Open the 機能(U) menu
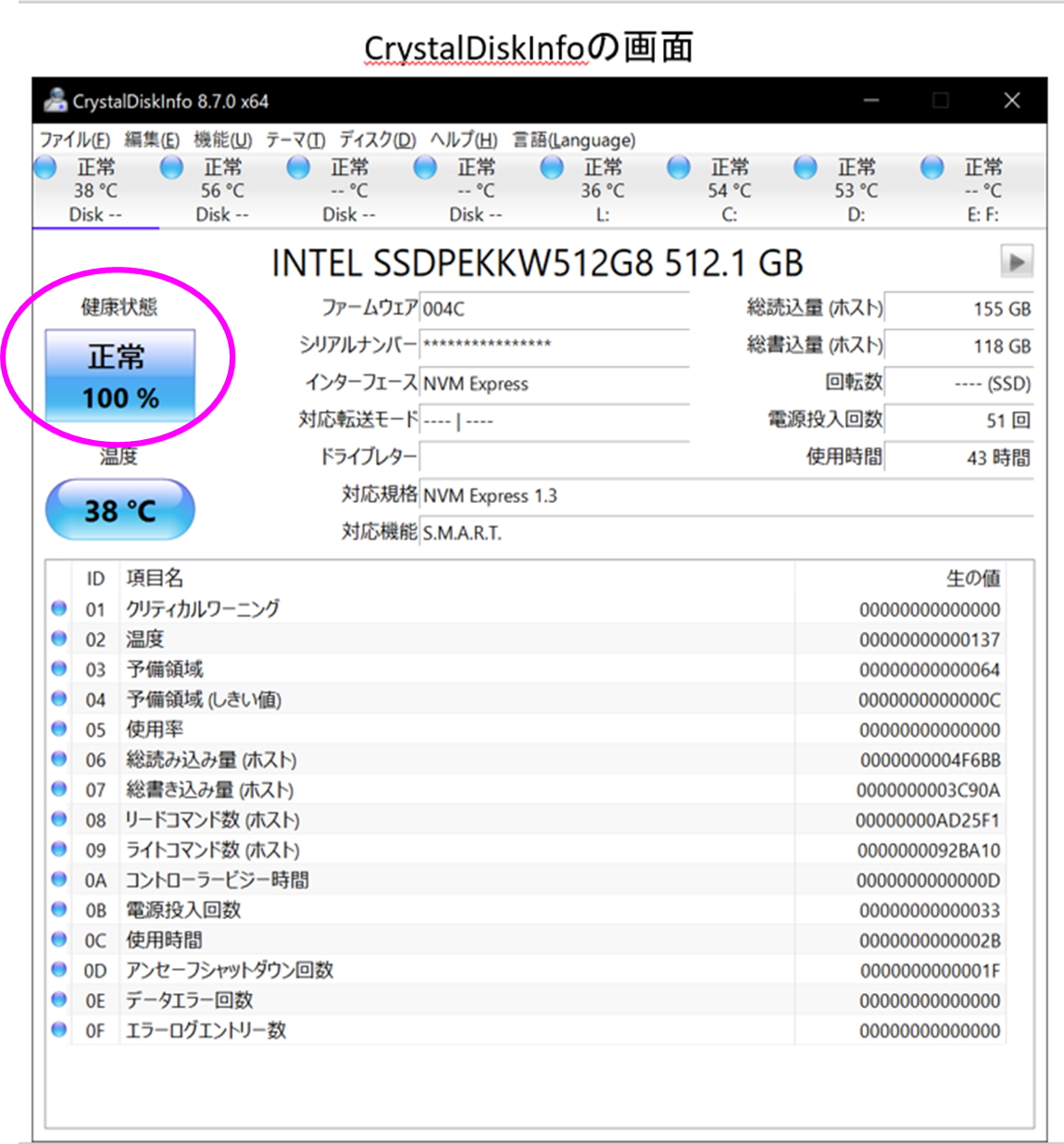 tap(222, 140)
